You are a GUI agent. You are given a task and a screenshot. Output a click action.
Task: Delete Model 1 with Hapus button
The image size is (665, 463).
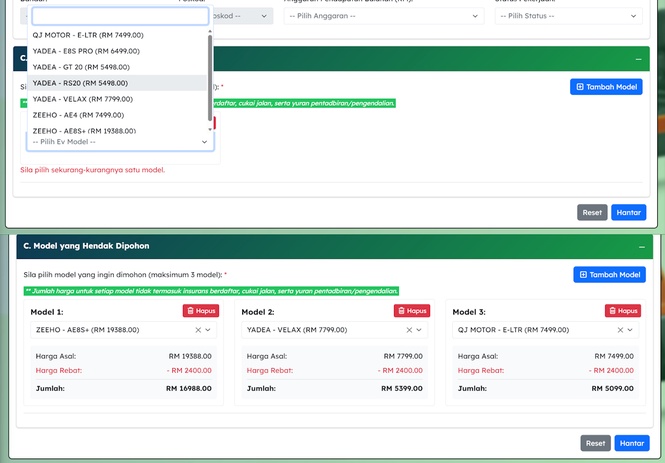point(201,311)
